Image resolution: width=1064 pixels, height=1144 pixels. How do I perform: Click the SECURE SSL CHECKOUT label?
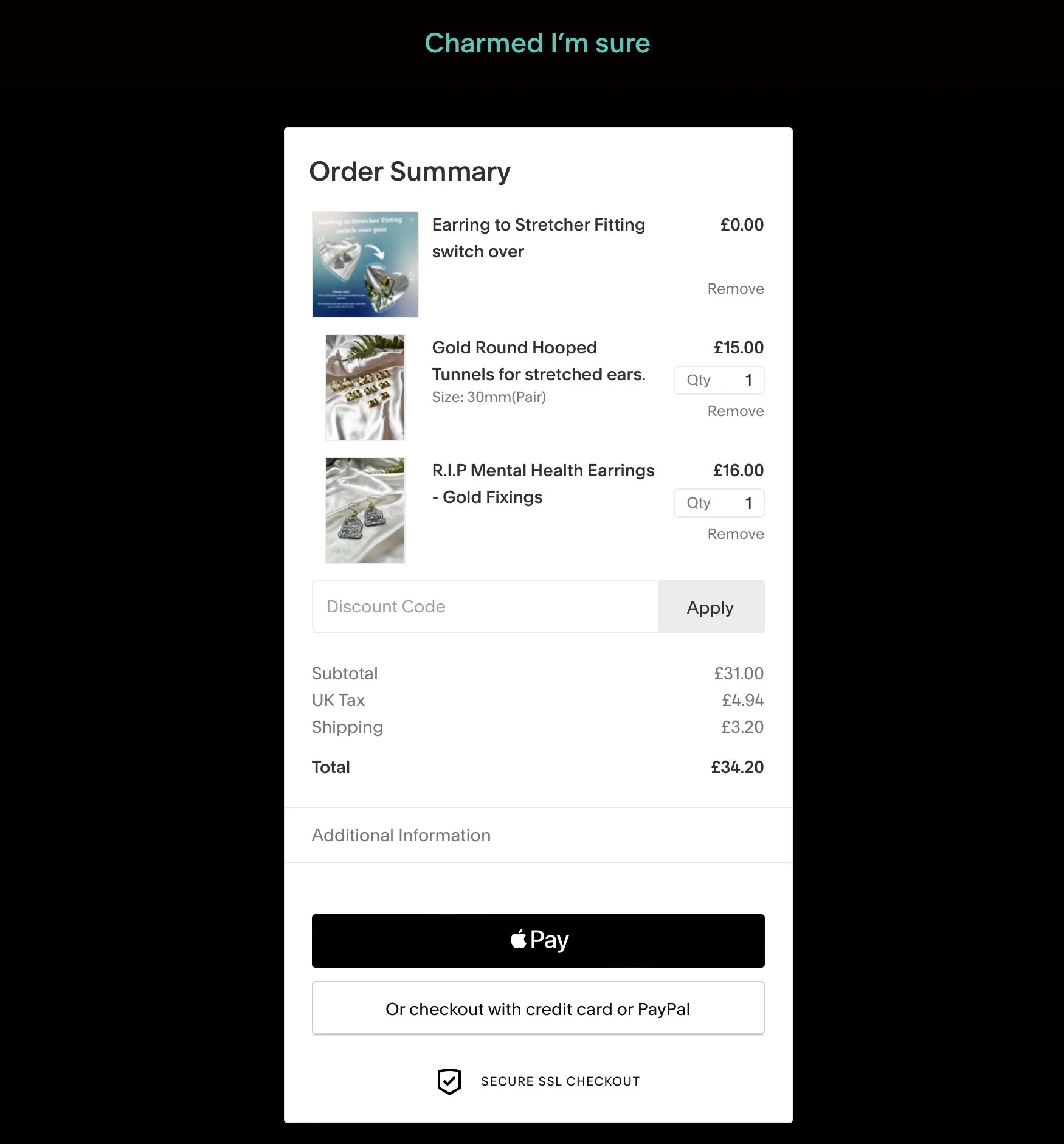point(561,1081)
